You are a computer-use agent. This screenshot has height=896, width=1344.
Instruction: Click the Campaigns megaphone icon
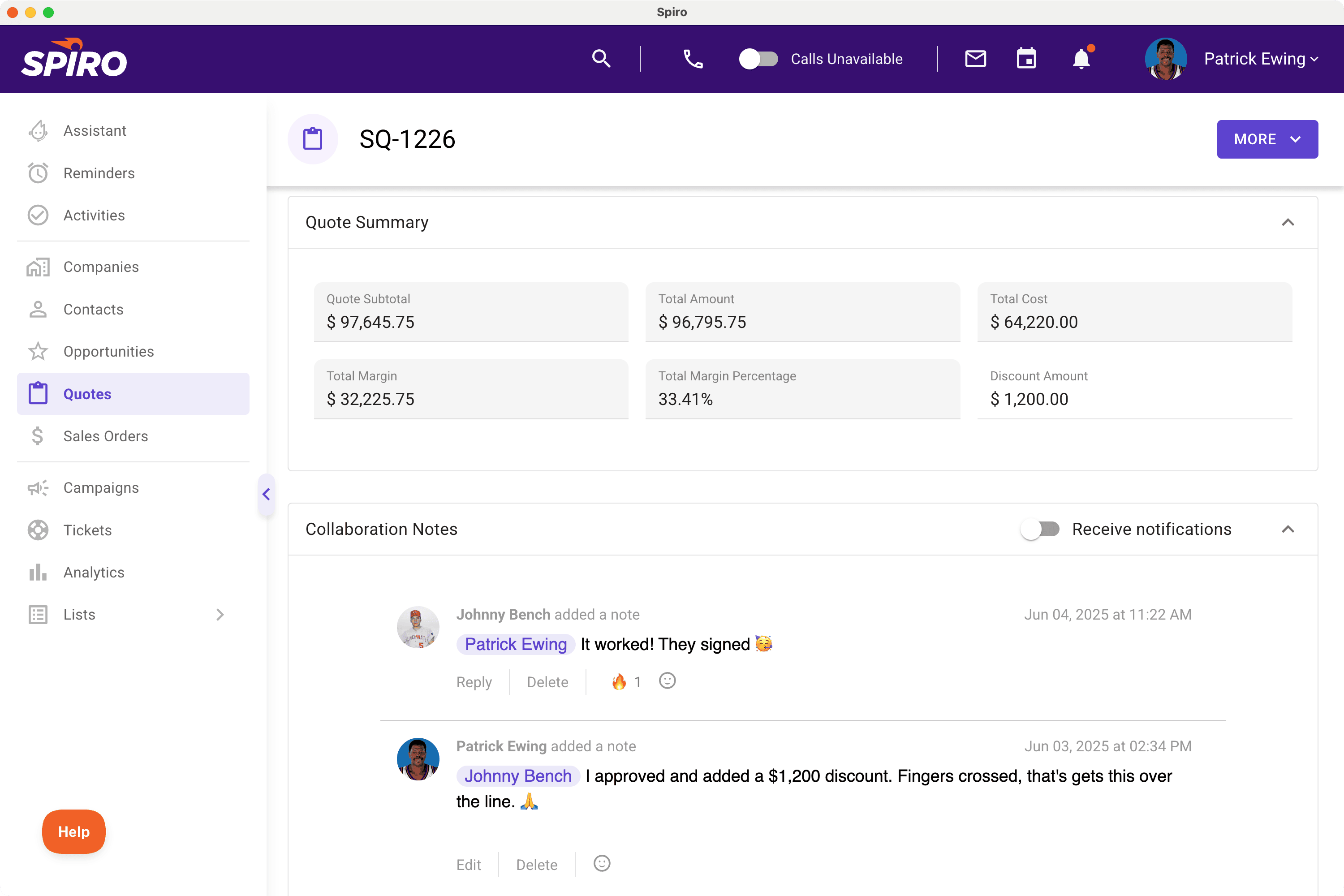(x=38, y=487)
